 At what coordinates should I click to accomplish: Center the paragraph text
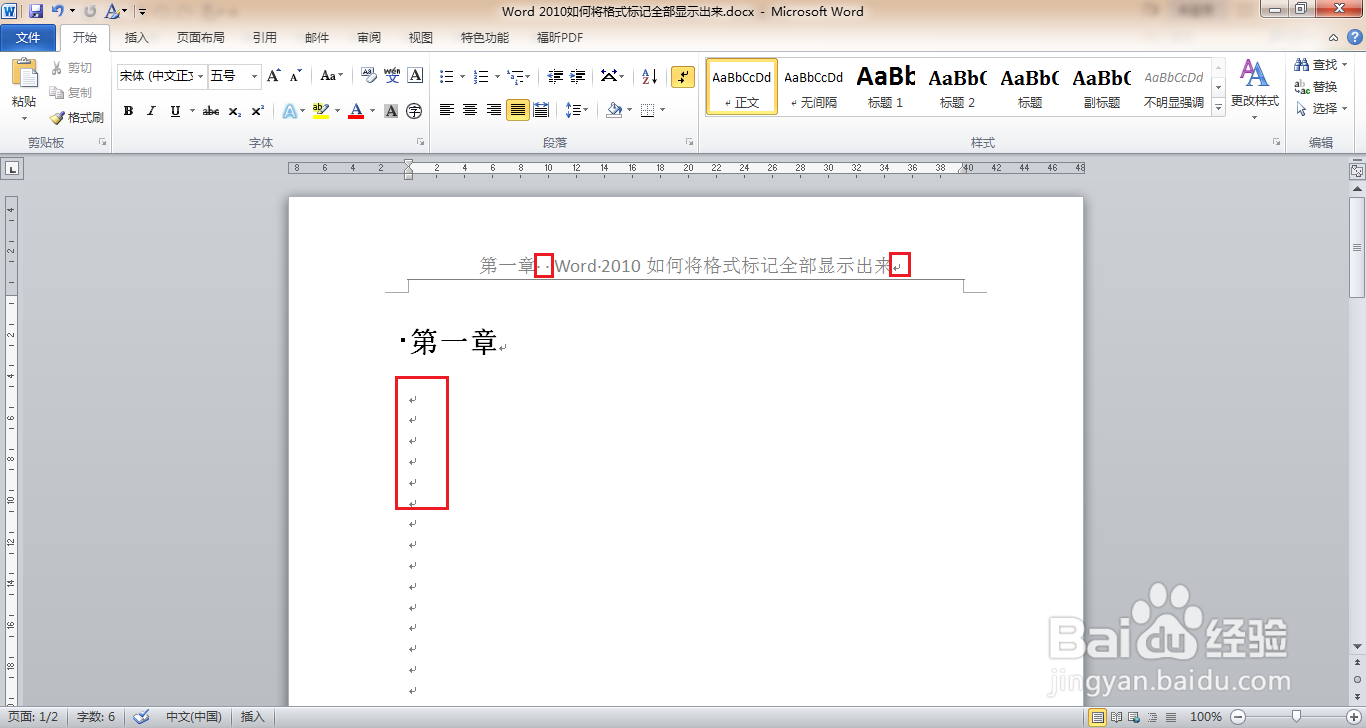470,110
